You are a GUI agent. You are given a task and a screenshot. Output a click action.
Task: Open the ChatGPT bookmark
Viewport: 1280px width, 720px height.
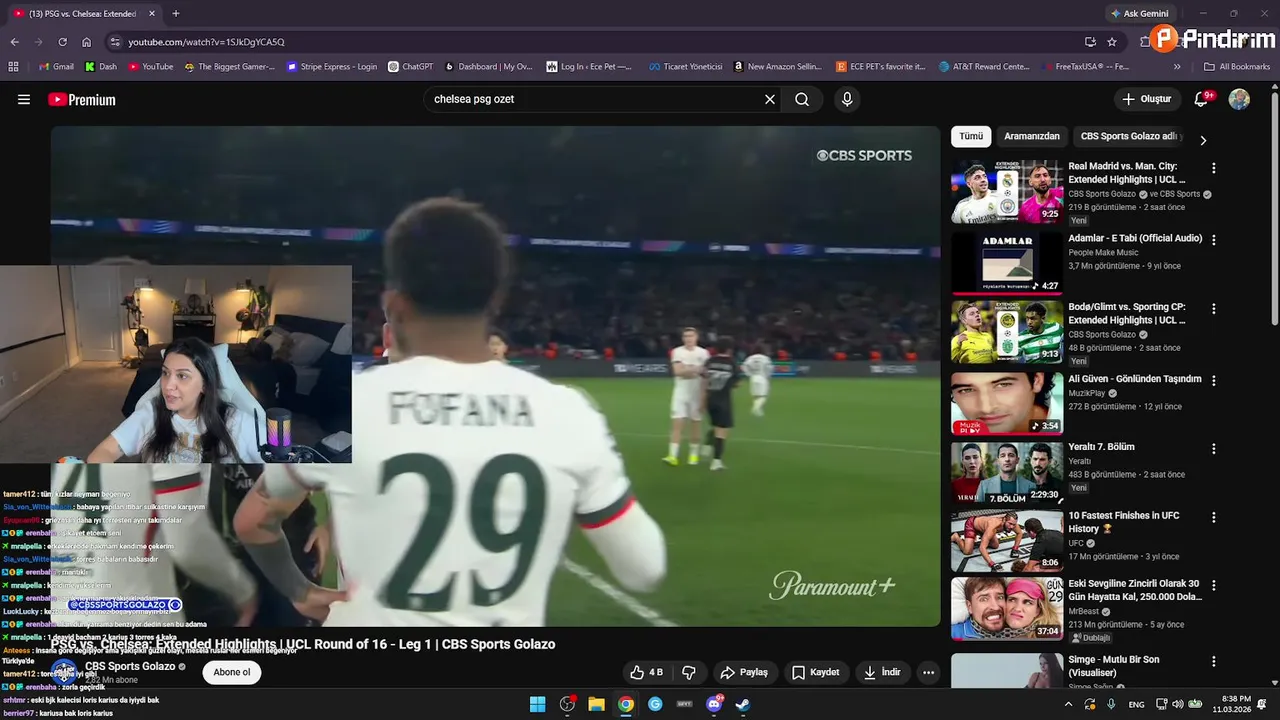point(410,66)
